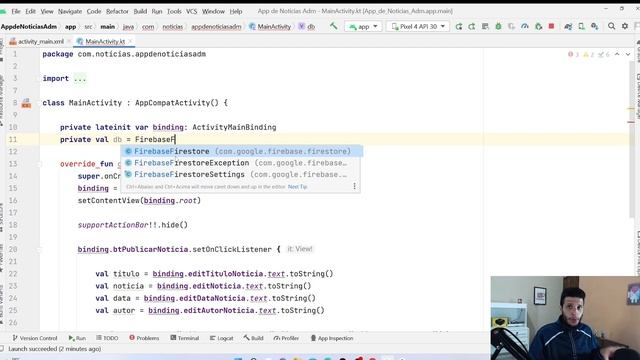Image resolution: width=640 pixels, height=360 pixels.
Task: Click the gutter icon beside class MainActivity
Action: tap(27, 103)
